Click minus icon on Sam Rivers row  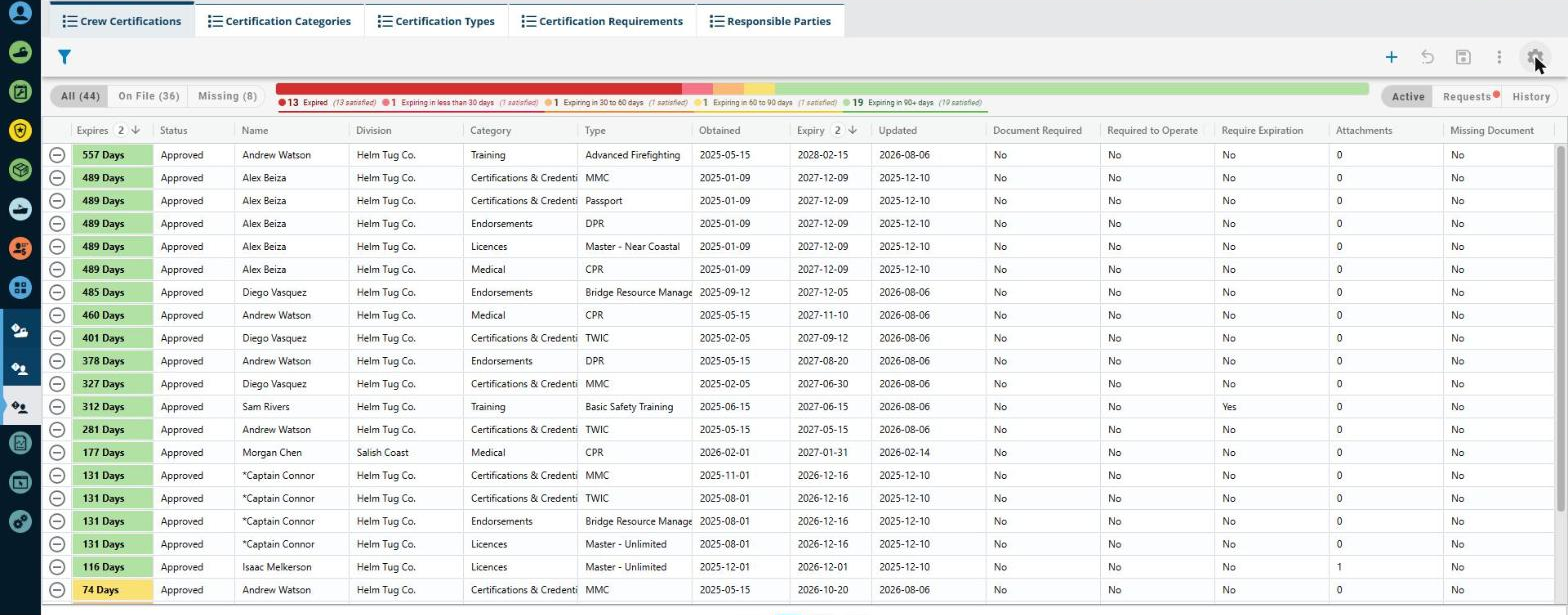click(x=57, y=407)
